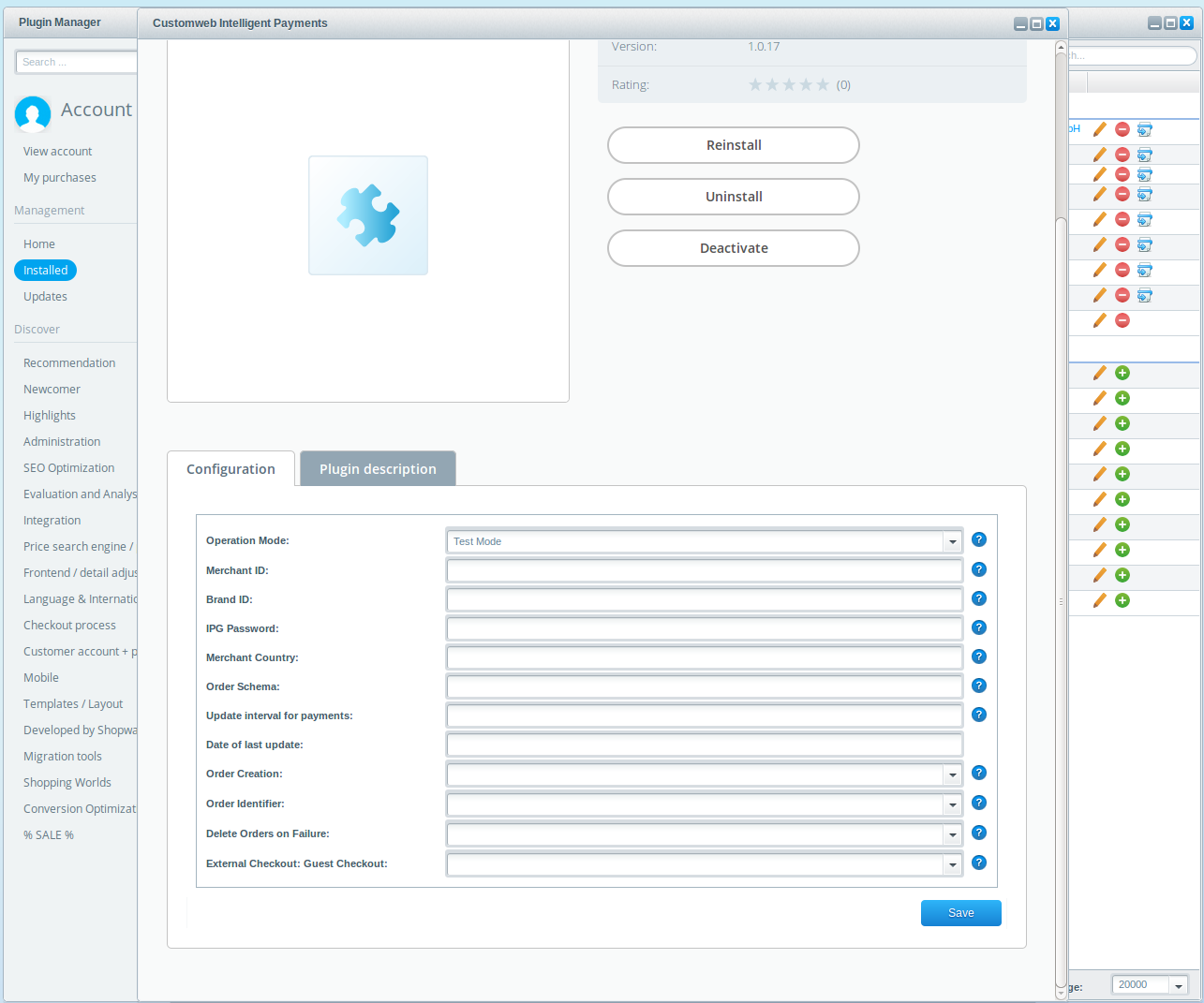Open Integration category

point(52,520)
